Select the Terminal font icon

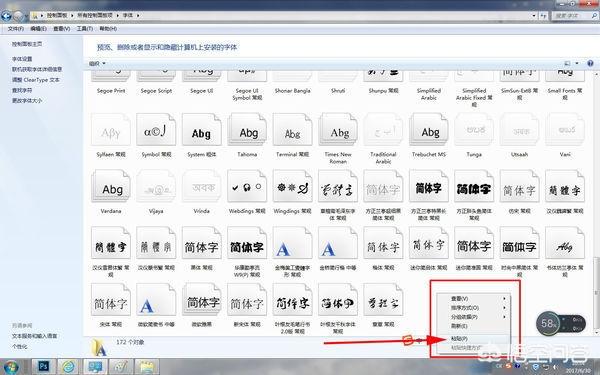coord(292,130)
